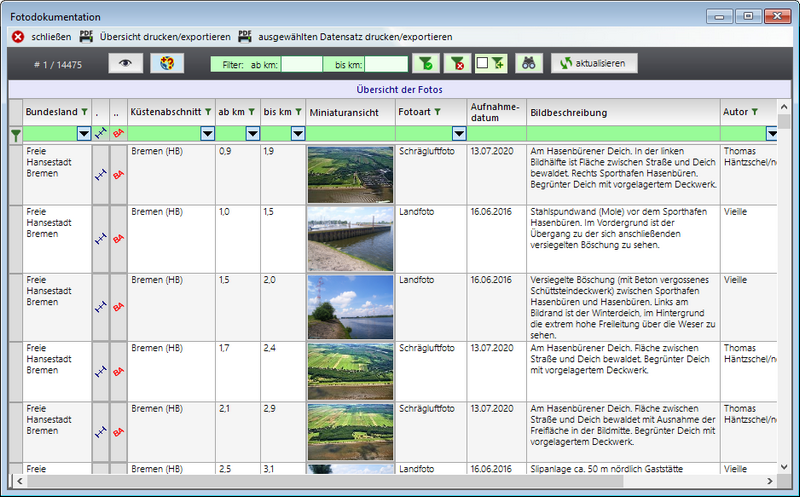Click the vertical scrollbar down arrow
Screen dimensions: 800x497
(784, 467)
